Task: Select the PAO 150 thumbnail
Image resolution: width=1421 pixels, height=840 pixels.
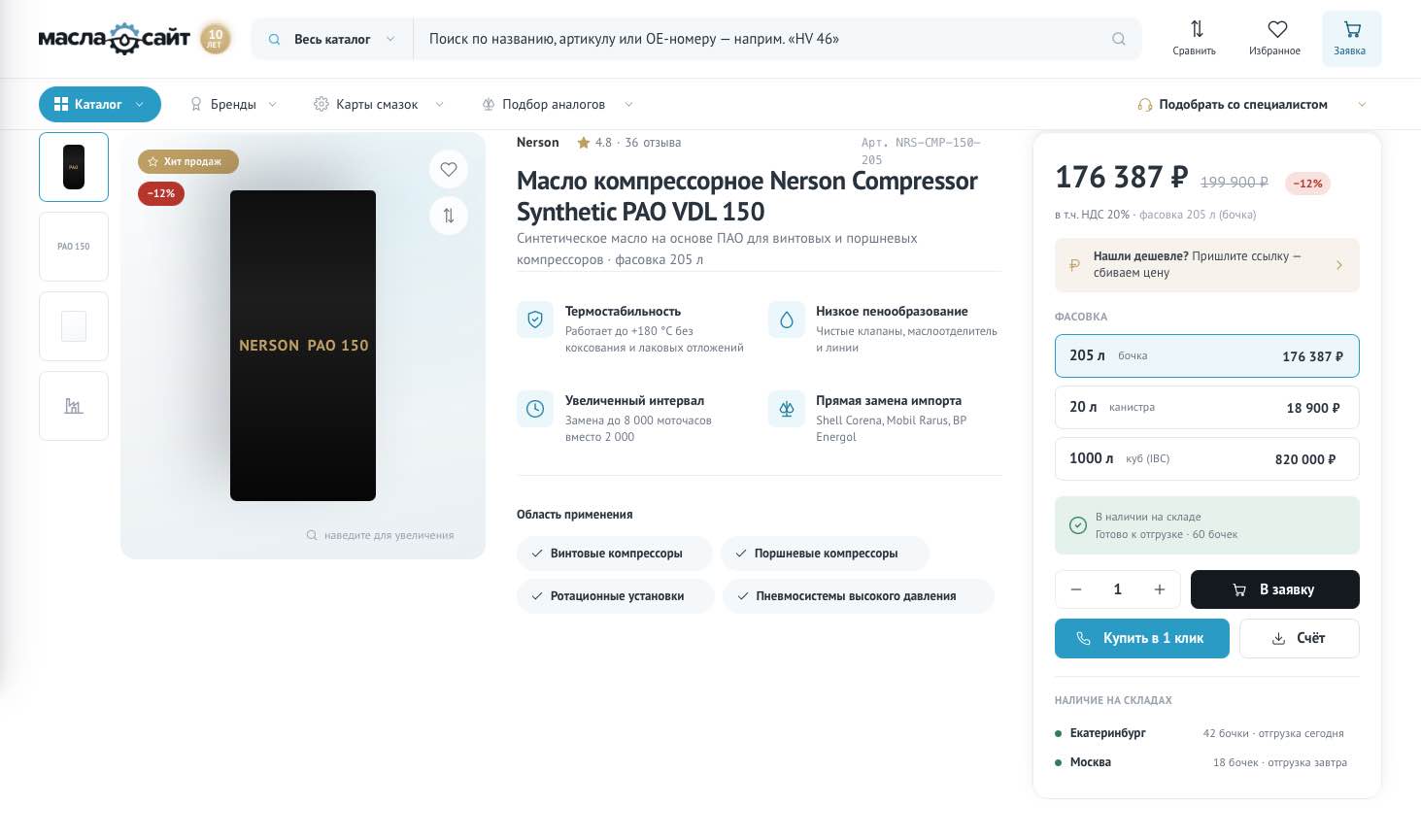Action: [x=74, y=247]
